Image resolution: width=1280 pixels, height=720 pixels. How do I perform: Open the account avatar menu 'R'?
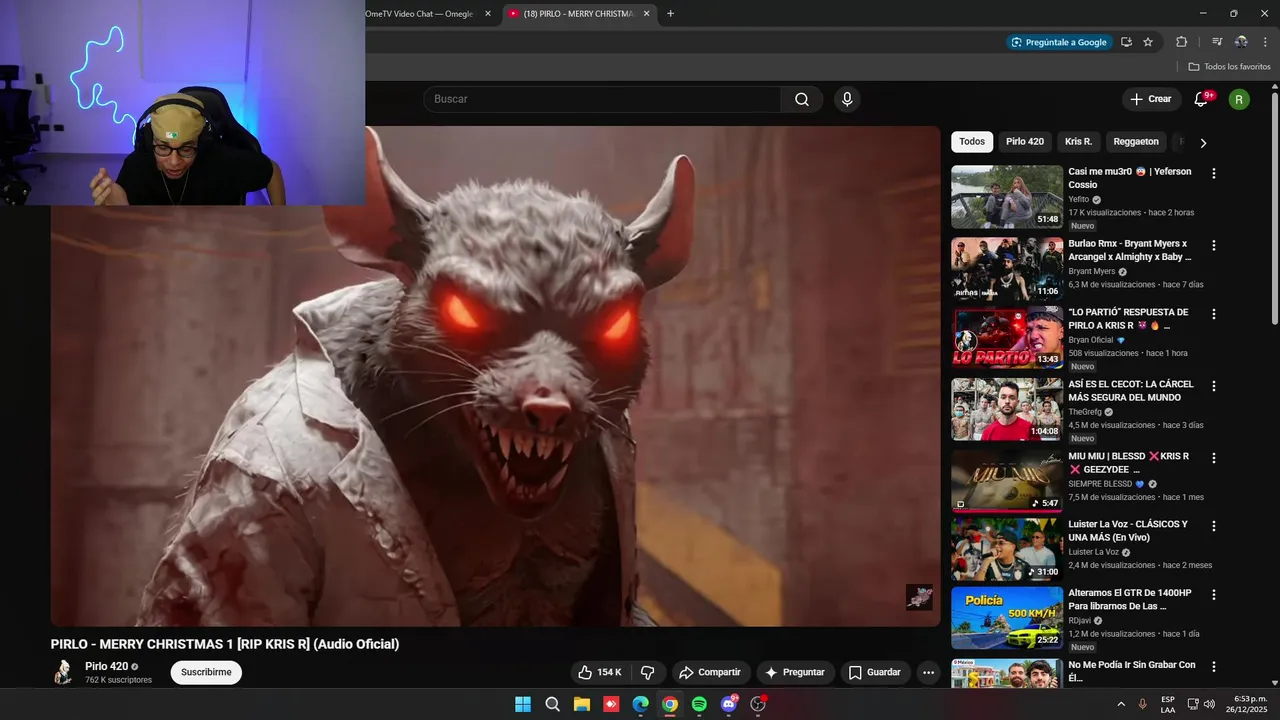[1239, 99]
